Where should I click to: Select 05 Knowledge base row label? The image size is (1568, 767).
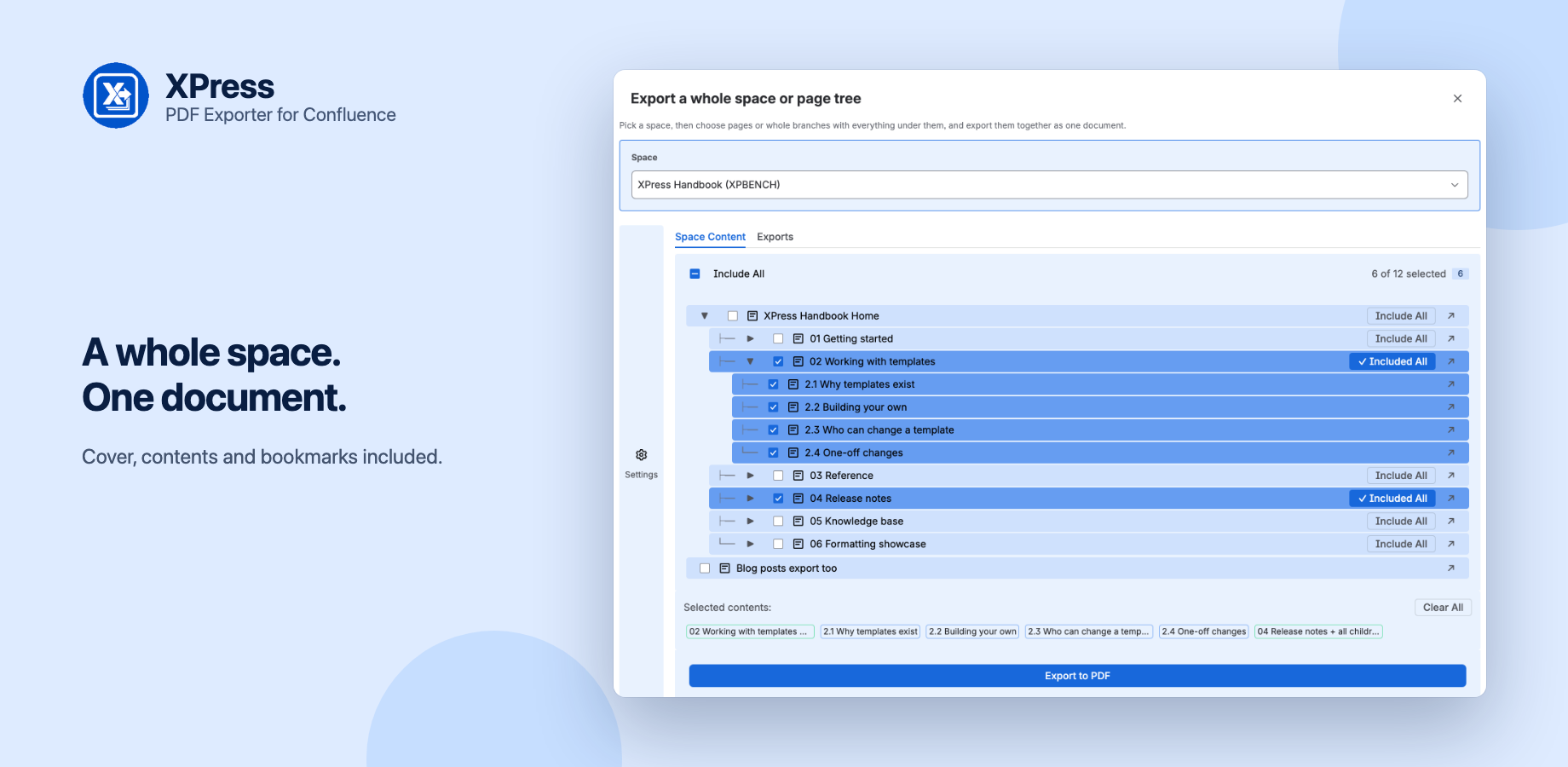tap(856, 522)
